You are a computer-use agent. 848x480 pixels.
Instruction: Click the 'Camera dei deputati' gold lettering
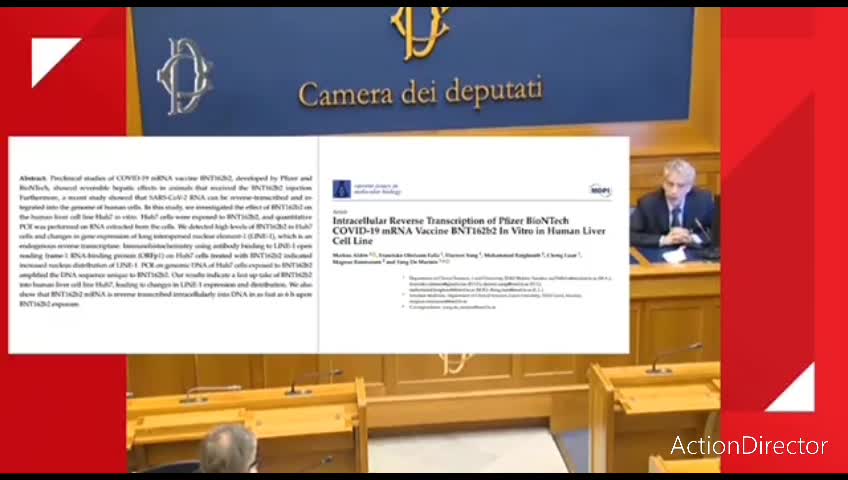[x=420, y=92]
